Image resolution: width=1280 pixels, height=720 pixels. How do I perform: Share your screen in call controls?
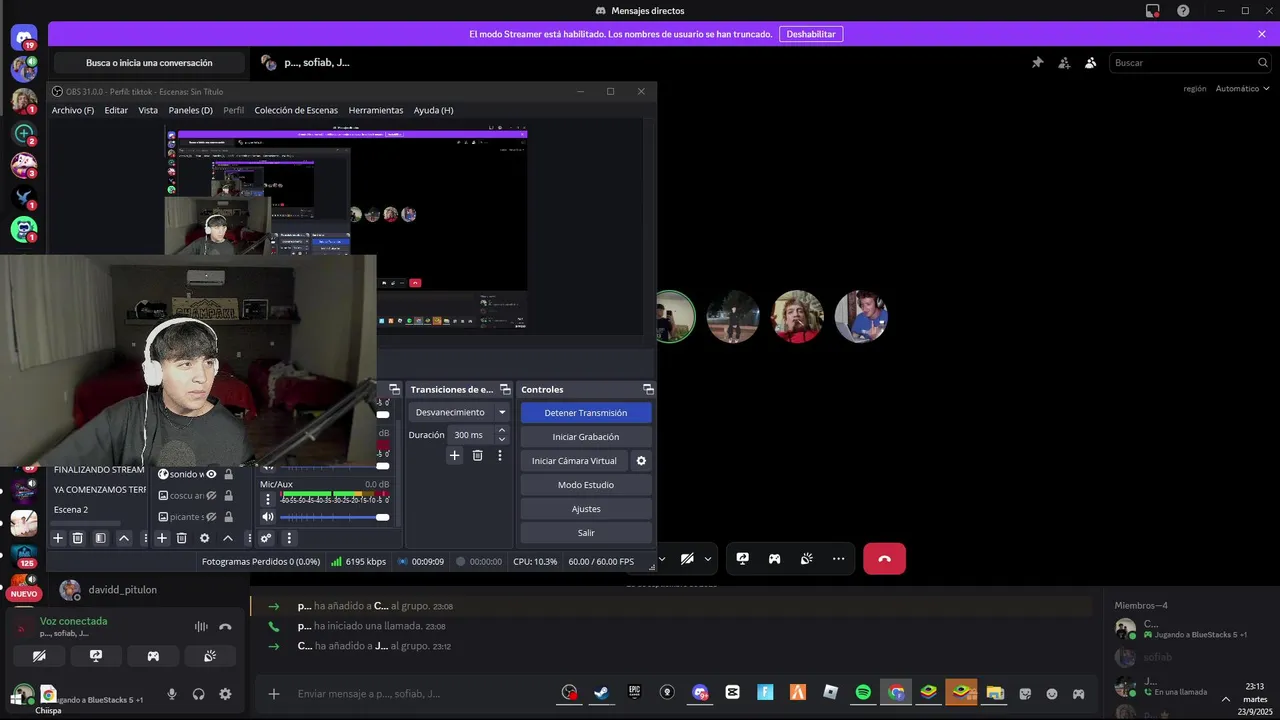click(742, 559)
